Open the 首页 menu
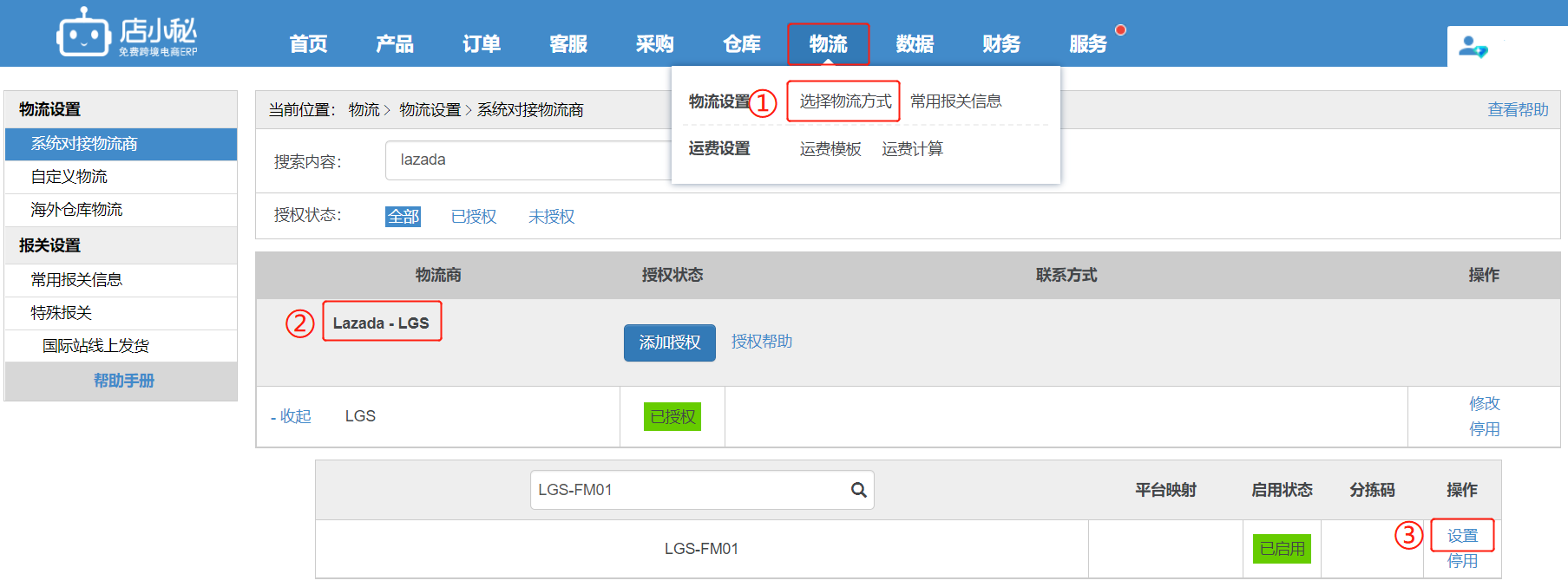 [308, 44]
